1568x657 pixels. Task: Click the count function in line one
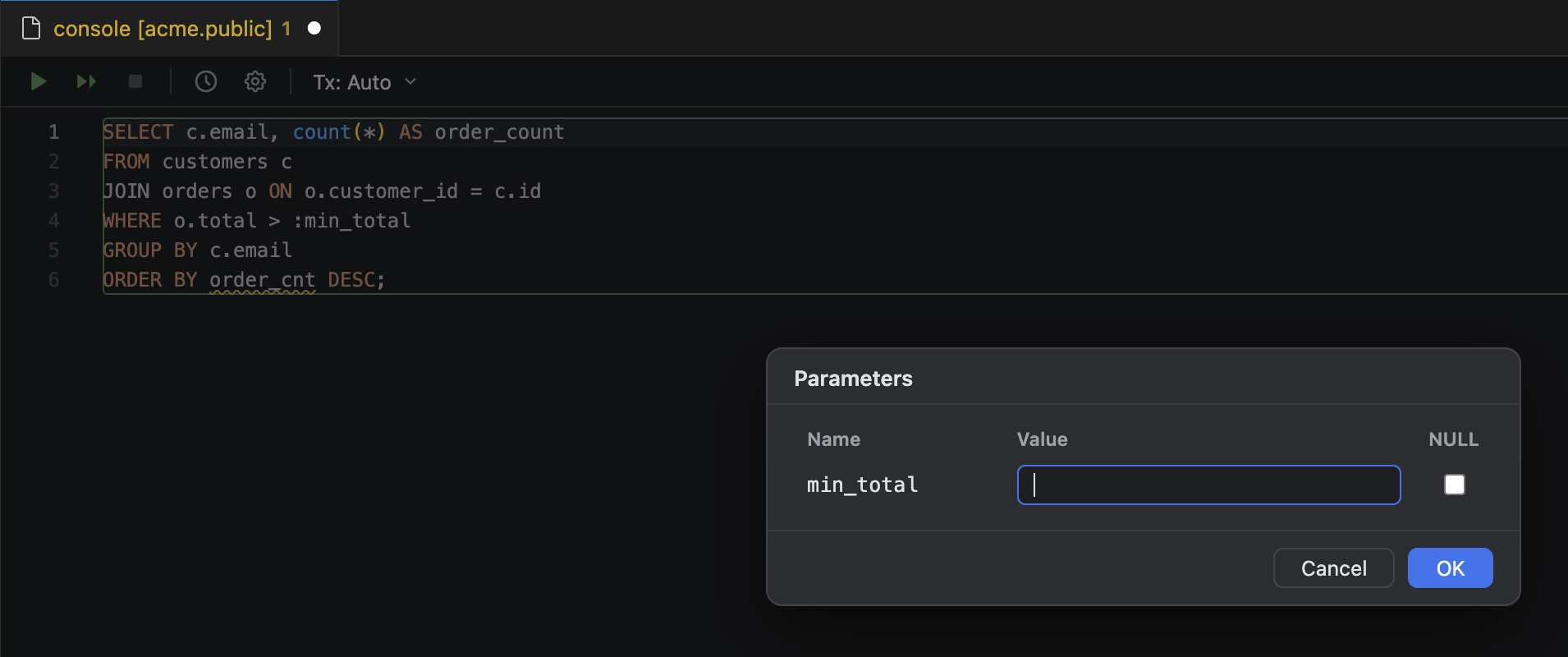[x=322, y=132]
